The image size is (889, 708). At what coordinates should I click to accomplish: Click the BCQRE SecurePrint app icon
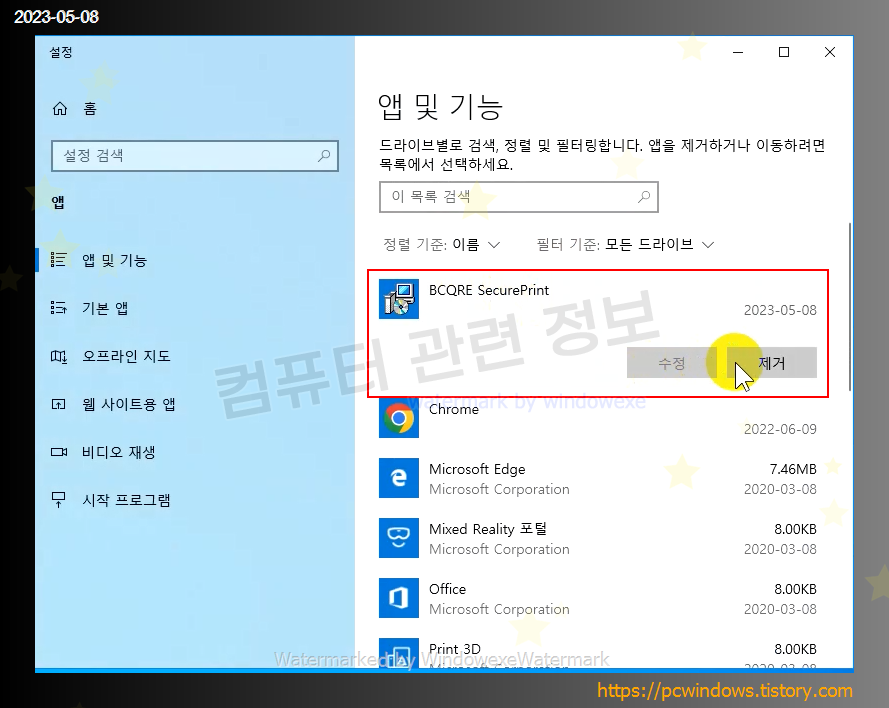(399, 299)
